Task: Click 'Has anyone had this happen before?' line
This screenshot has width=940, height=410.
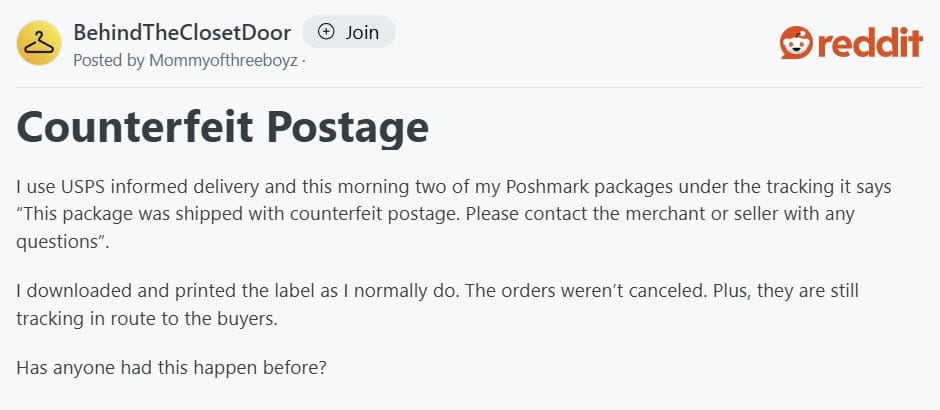Action: tap(171, 367)
